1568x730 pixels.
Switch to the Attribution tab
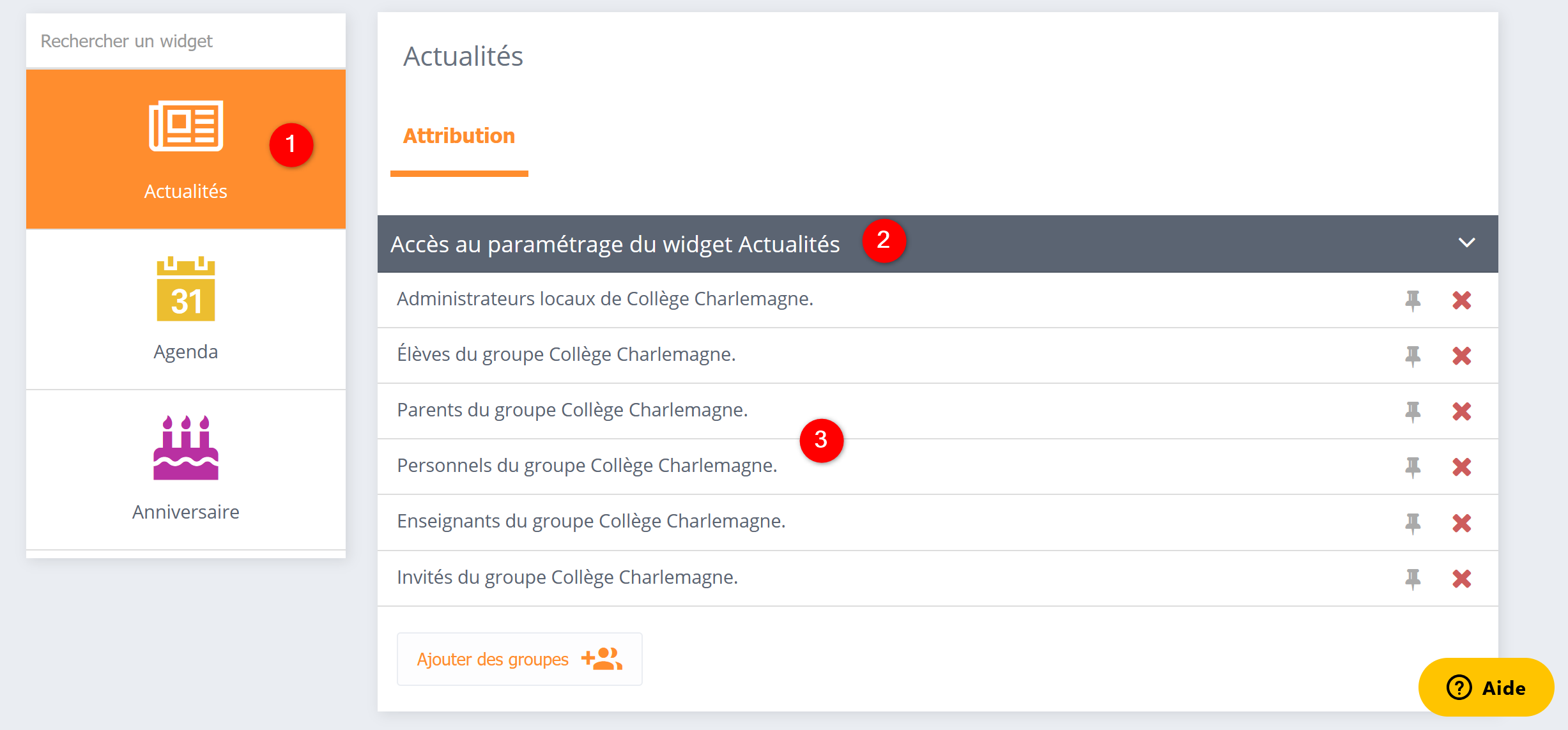459,135
